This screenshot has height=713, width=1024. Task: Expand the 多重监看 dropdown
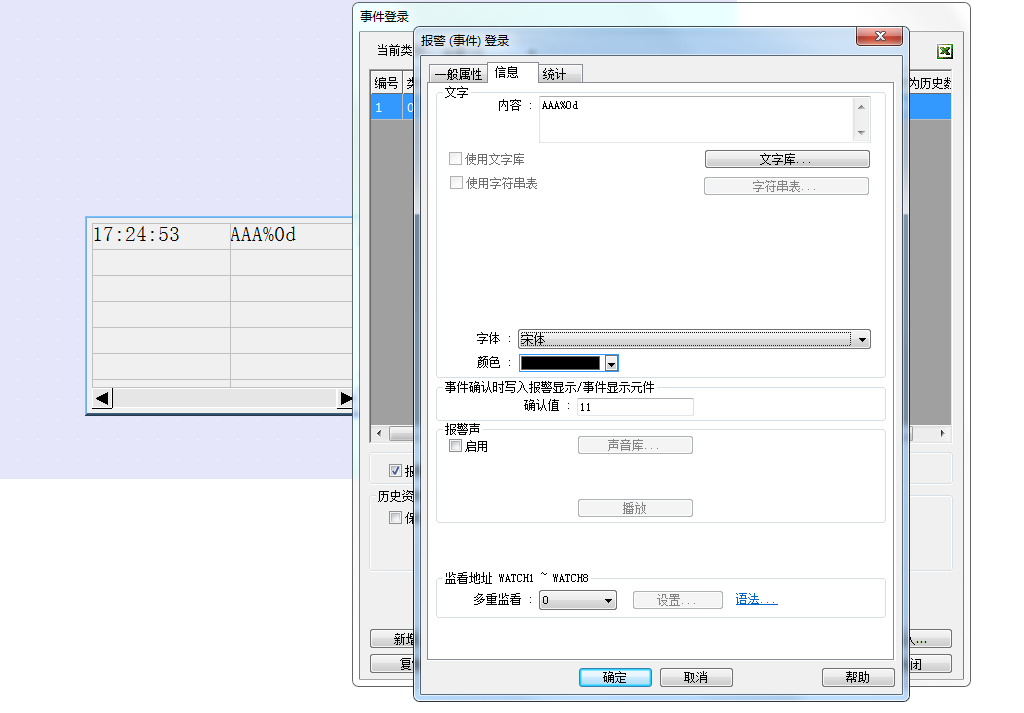(608, 601)
